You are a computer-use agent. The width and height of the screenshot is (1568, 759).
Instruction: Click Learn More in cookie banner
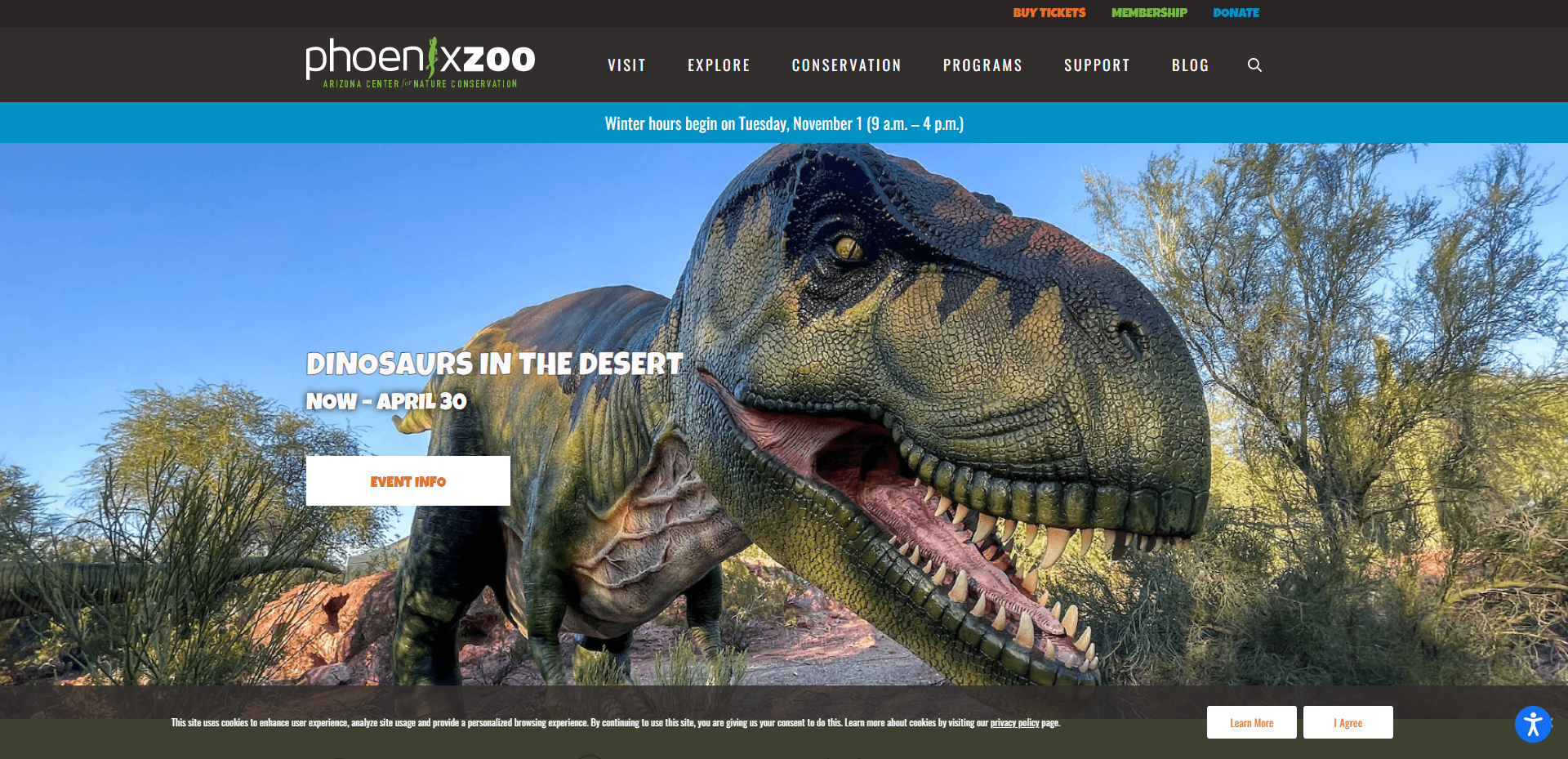click(1252, 722)
